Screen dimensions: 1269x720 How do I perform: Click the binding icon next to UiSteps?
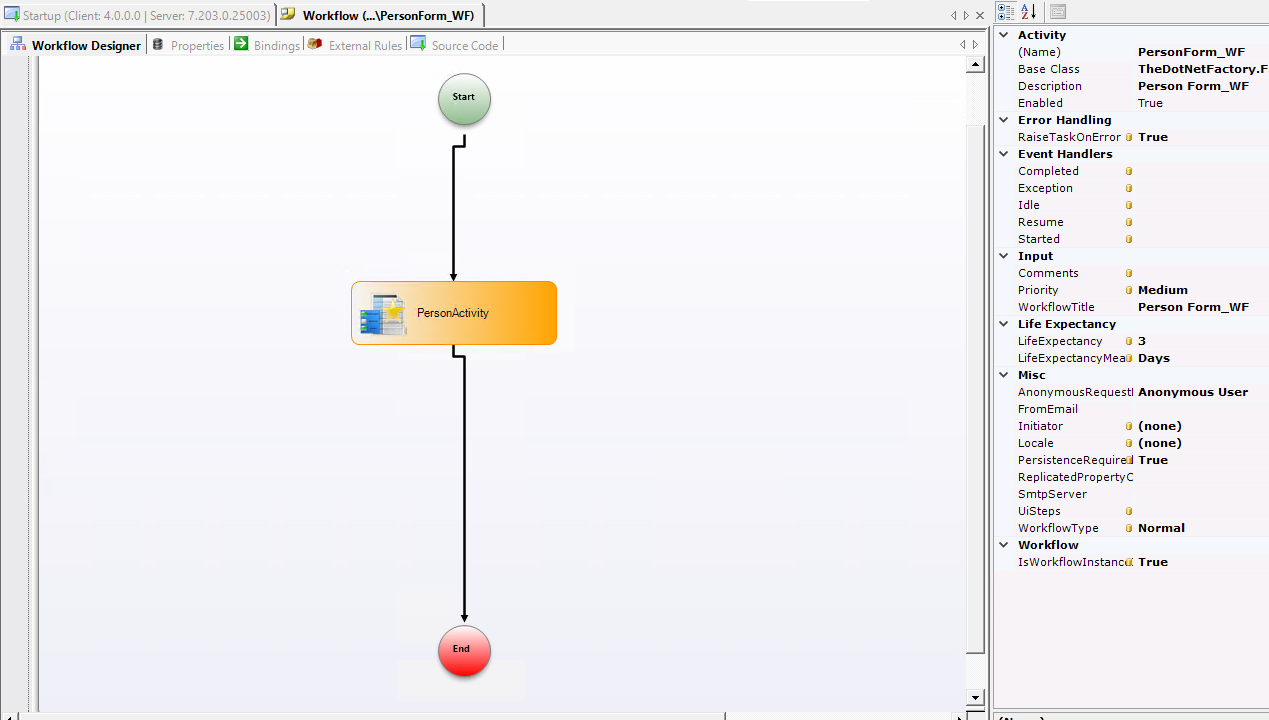(1129, 511)
